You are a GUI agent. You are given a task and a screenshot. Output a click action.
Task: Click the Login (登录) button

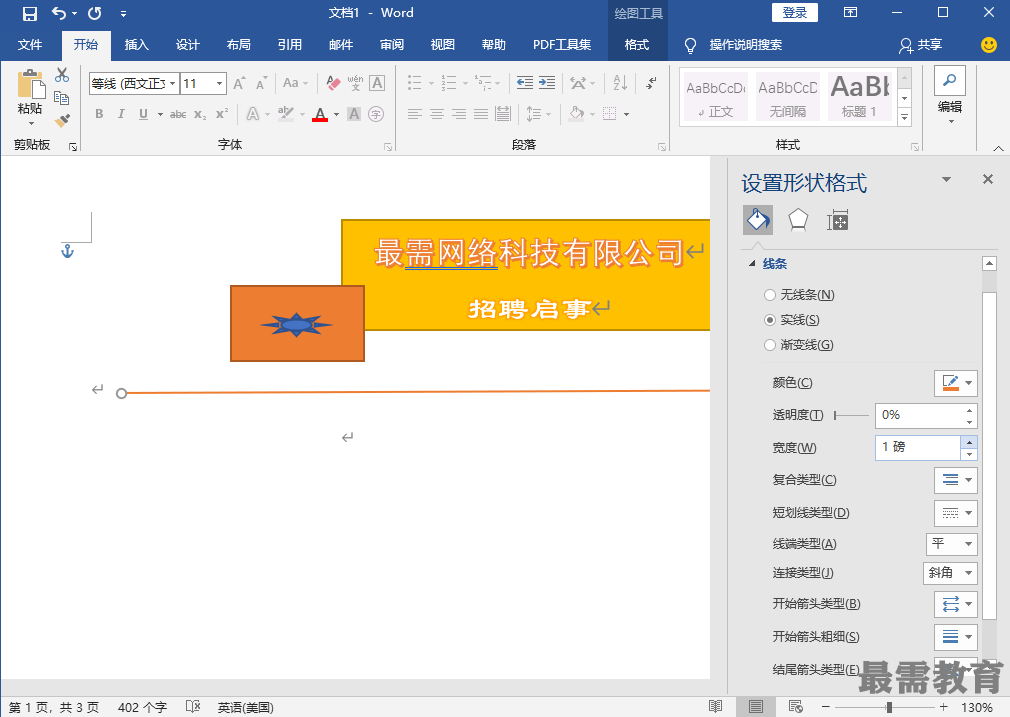point(795,13)
